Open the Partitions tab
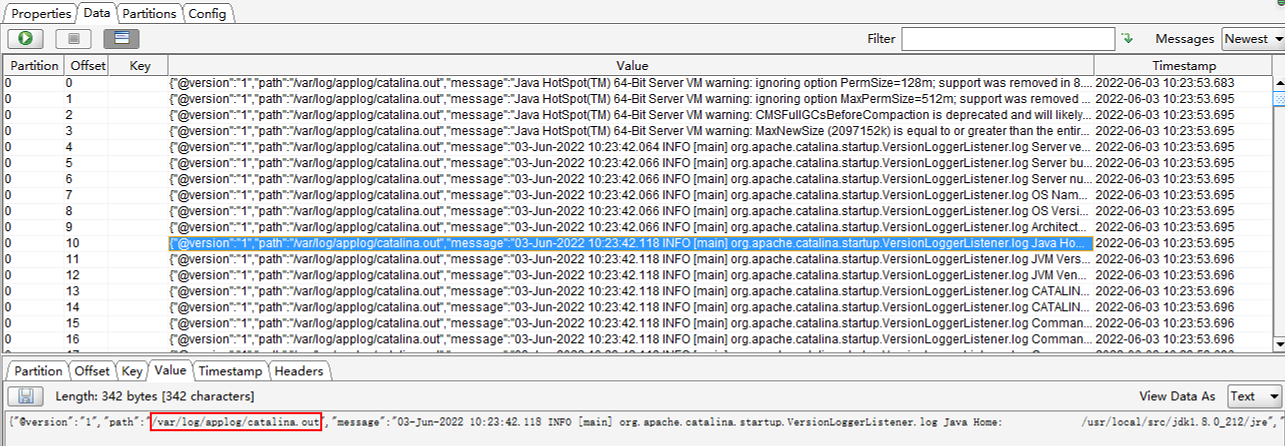Viewport: 1285px width, 446px height. [x=150, y=13]
